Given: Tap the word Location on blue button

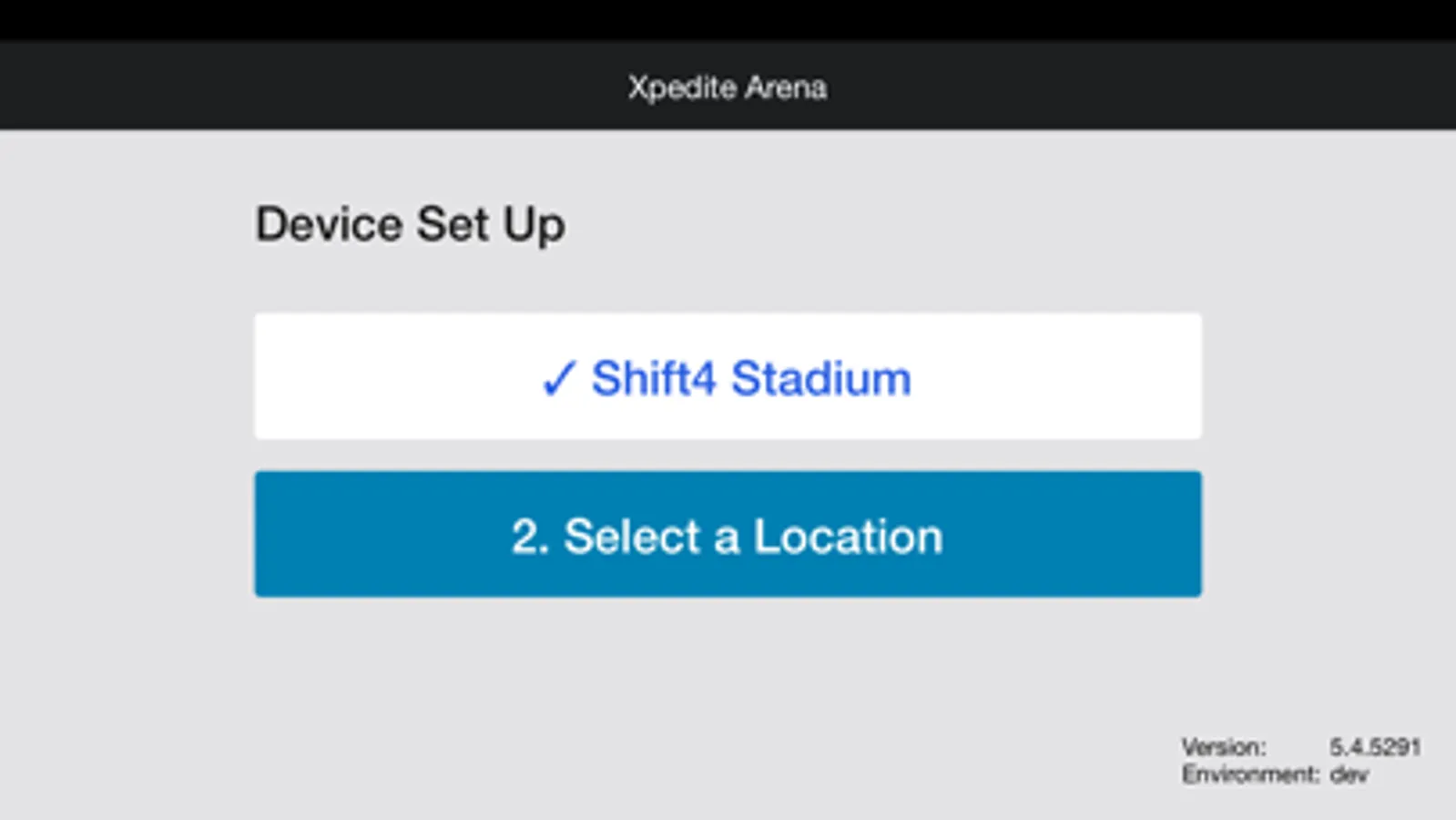Looking at the screenshot, I should (848, 537).
